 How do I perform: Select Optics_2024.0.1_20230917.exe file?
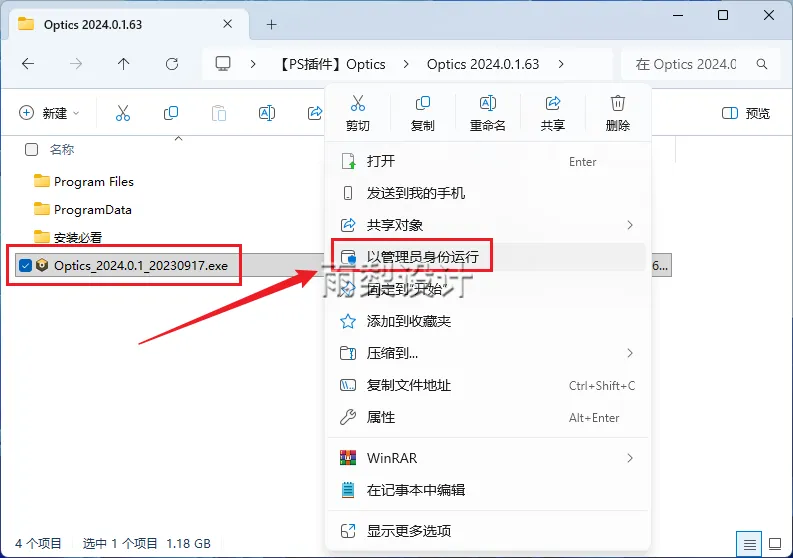(141, 265)
